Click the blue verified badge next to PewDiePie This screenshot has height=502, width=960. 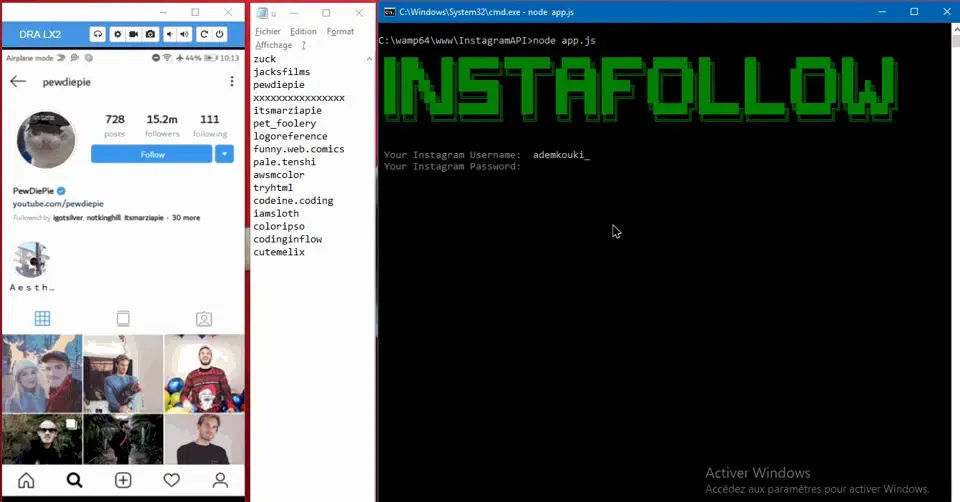click(x=61, y=191)
